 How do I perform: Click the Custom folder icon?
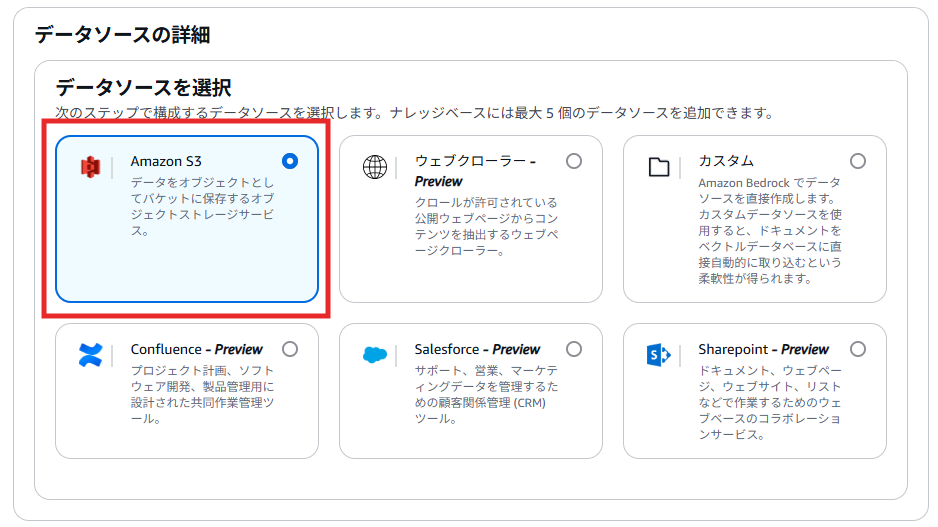[x=659, y=167]
